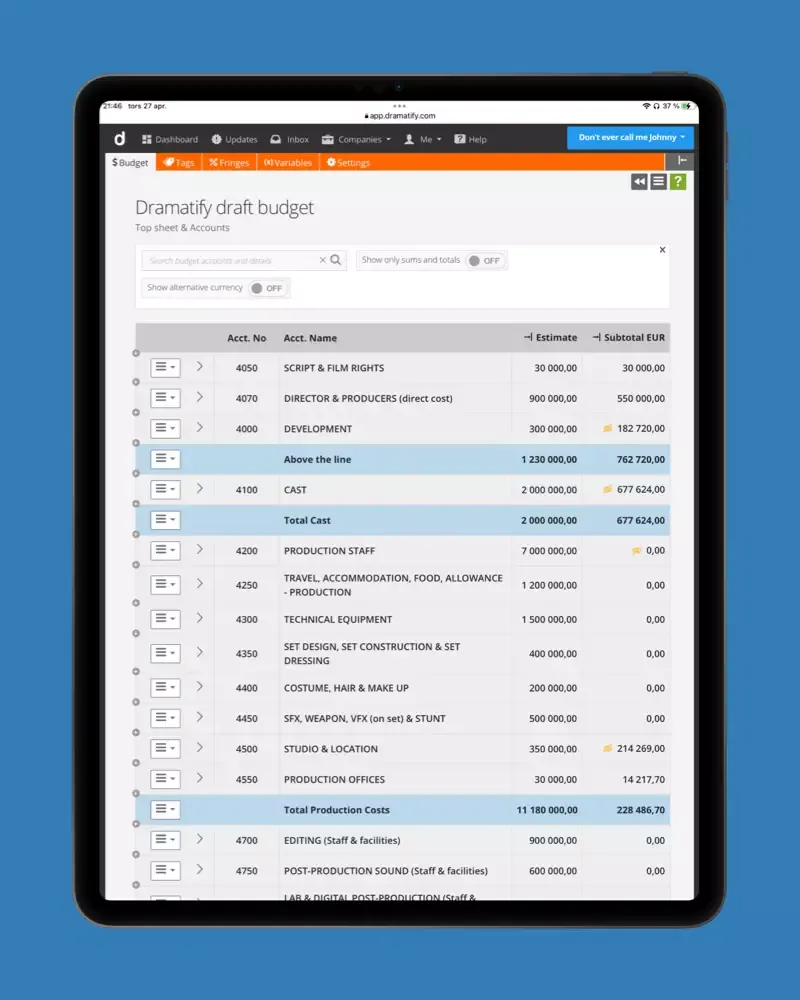Toggle 'Show only sums and totals' switch
800x1000 pixels.
(485, 260)
